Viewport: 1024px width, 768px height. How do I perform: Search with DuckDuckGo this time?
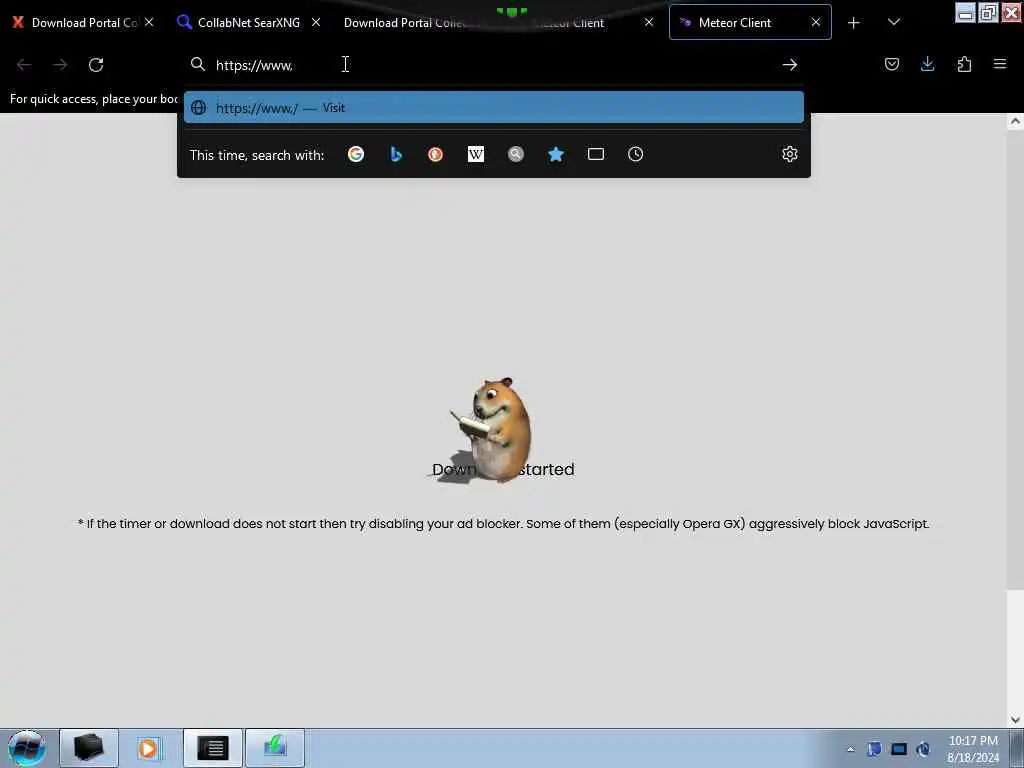point(436,154)
